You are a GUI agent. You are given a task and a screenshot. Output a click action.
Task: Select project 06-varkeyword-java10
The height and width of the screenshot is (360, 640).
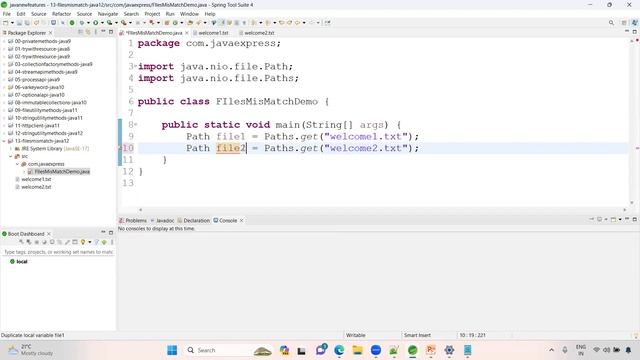[39, 87]
